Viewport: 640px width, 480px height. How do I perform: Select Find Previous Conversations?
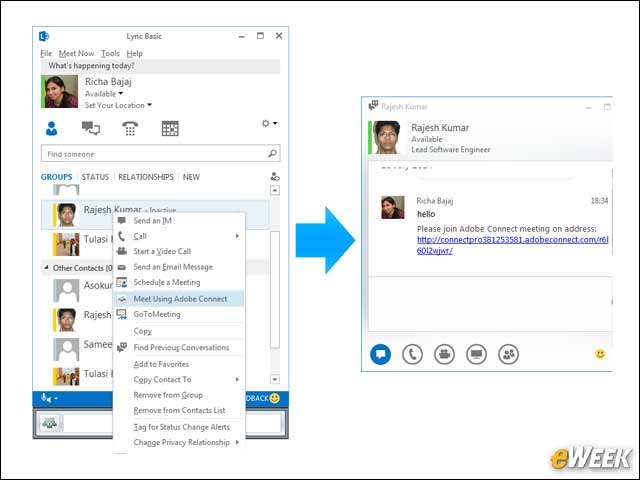pos(179,347)
